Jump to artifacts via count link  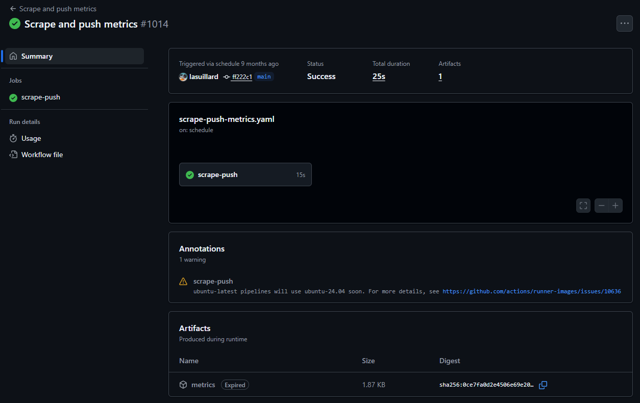[440, 77]
